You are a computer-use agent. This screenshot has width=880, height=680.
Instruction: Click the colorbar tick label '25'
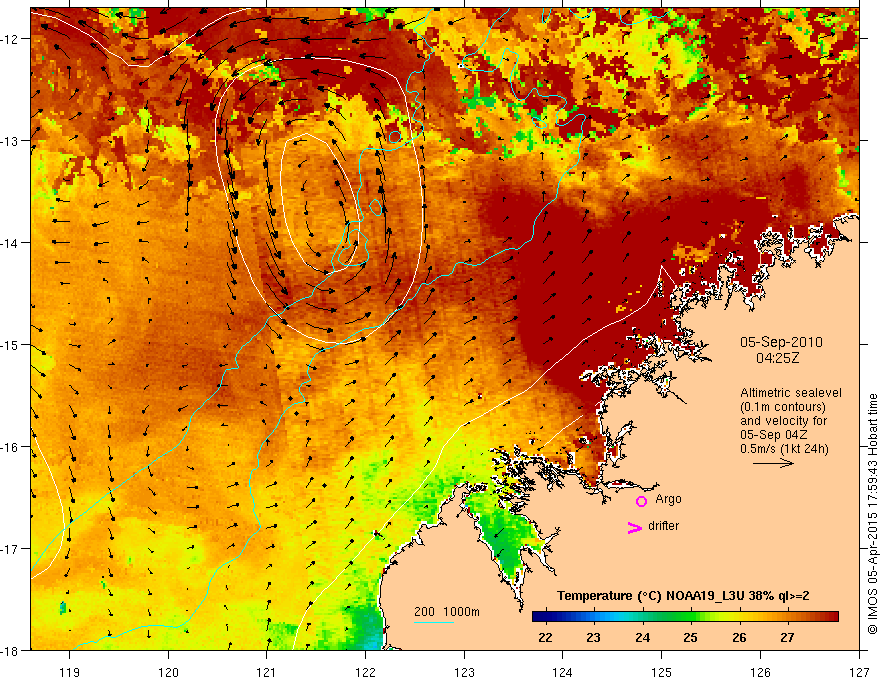[x=691, y=638]
